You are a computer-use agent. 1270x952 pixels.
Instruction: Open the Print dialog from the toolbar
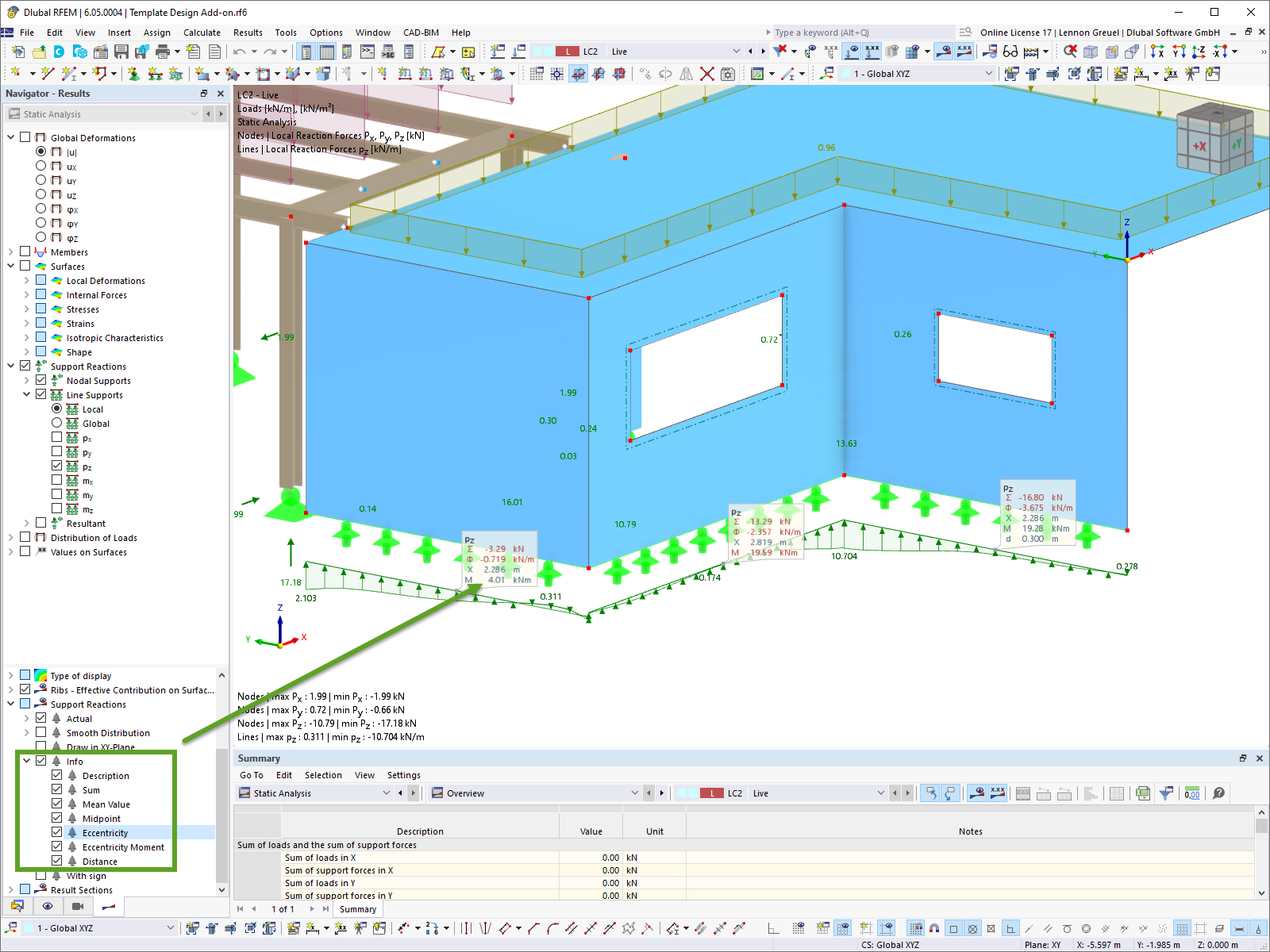[x=162, y=51]
